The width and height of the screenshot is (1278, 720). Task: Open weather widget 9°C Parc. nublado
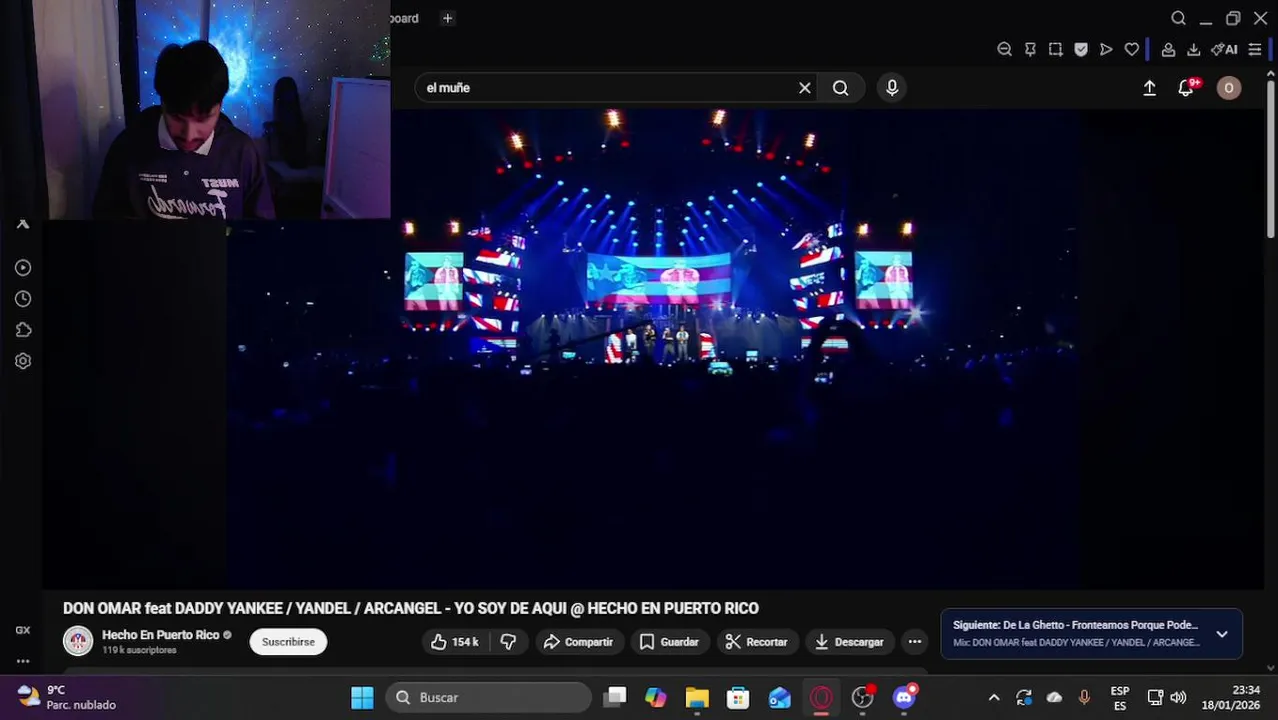[x=67, y=697]
